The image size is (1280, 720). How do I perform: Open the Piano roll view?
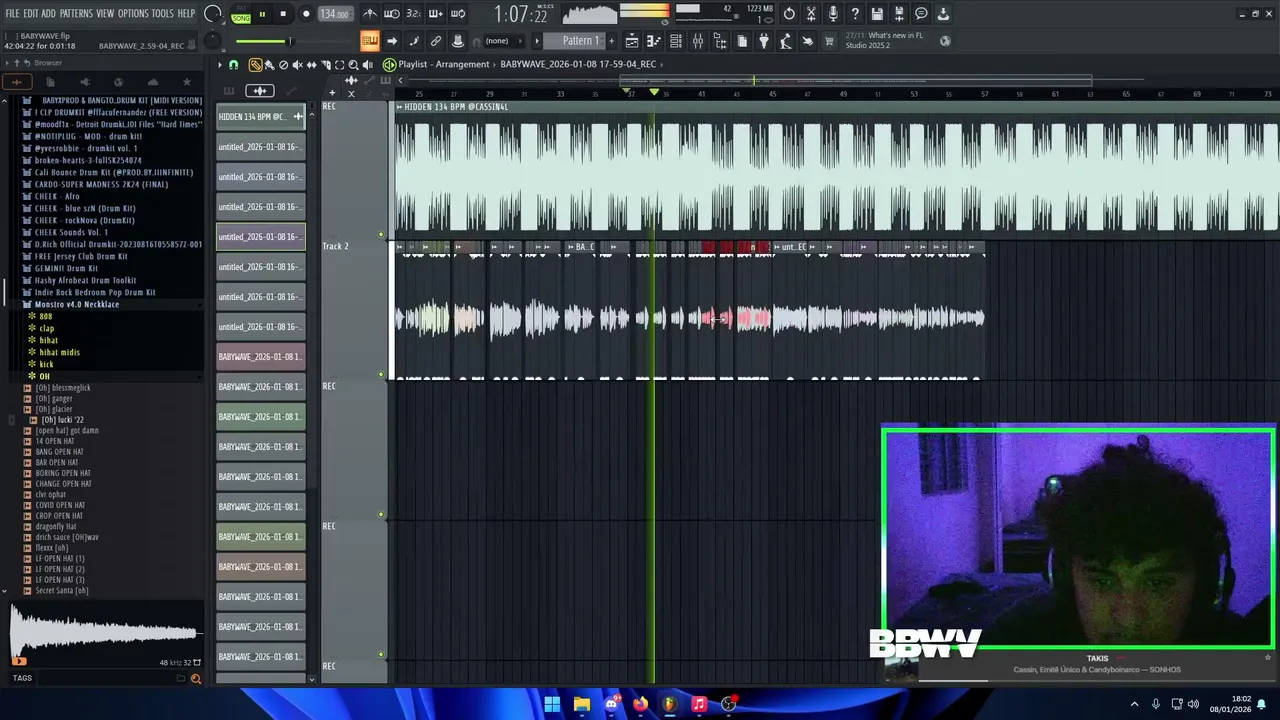(654, 41)
